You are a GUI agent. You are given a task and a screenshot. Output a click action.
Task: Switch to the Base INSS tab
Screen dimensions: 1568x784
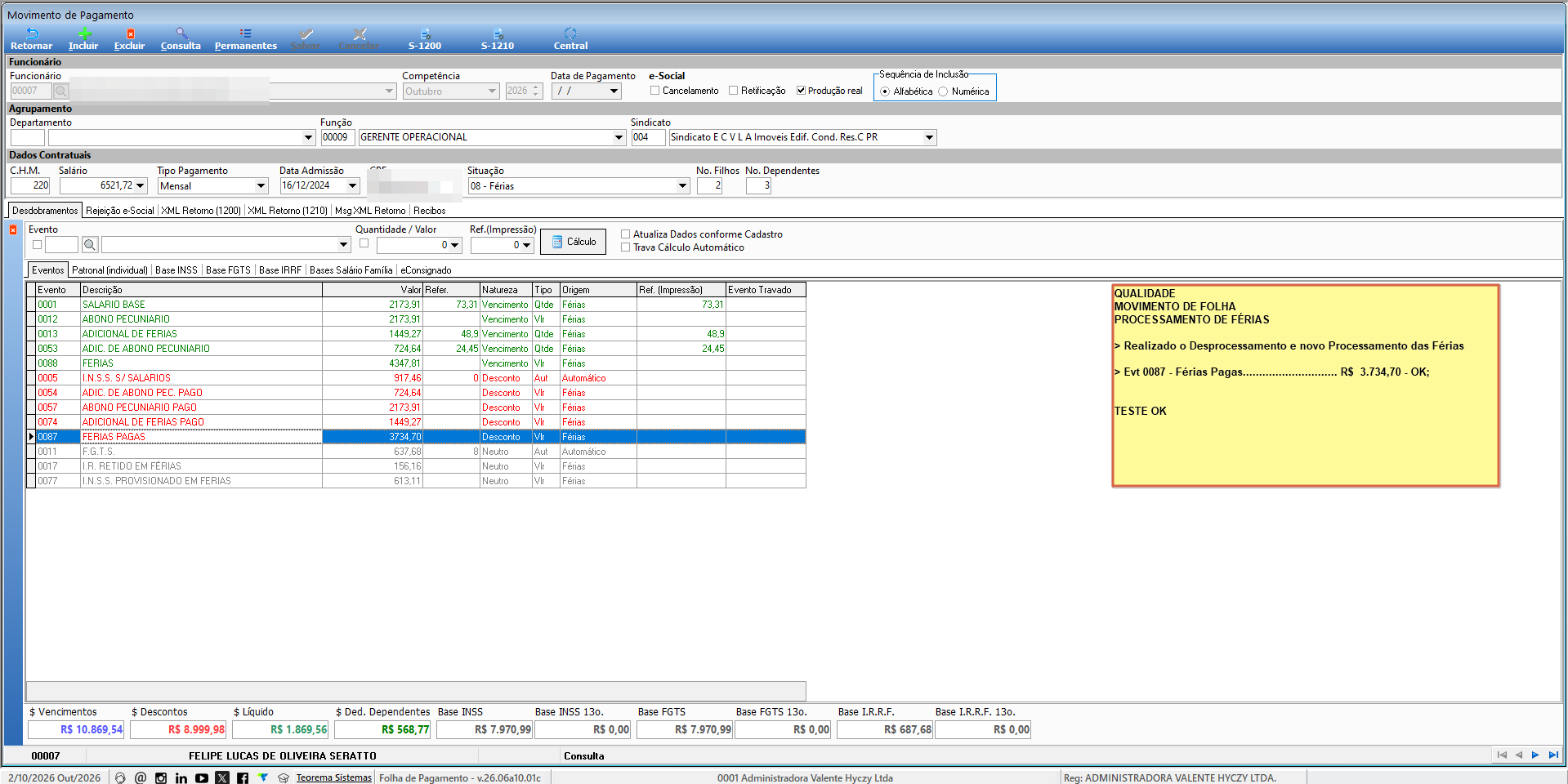coord(176,270)
